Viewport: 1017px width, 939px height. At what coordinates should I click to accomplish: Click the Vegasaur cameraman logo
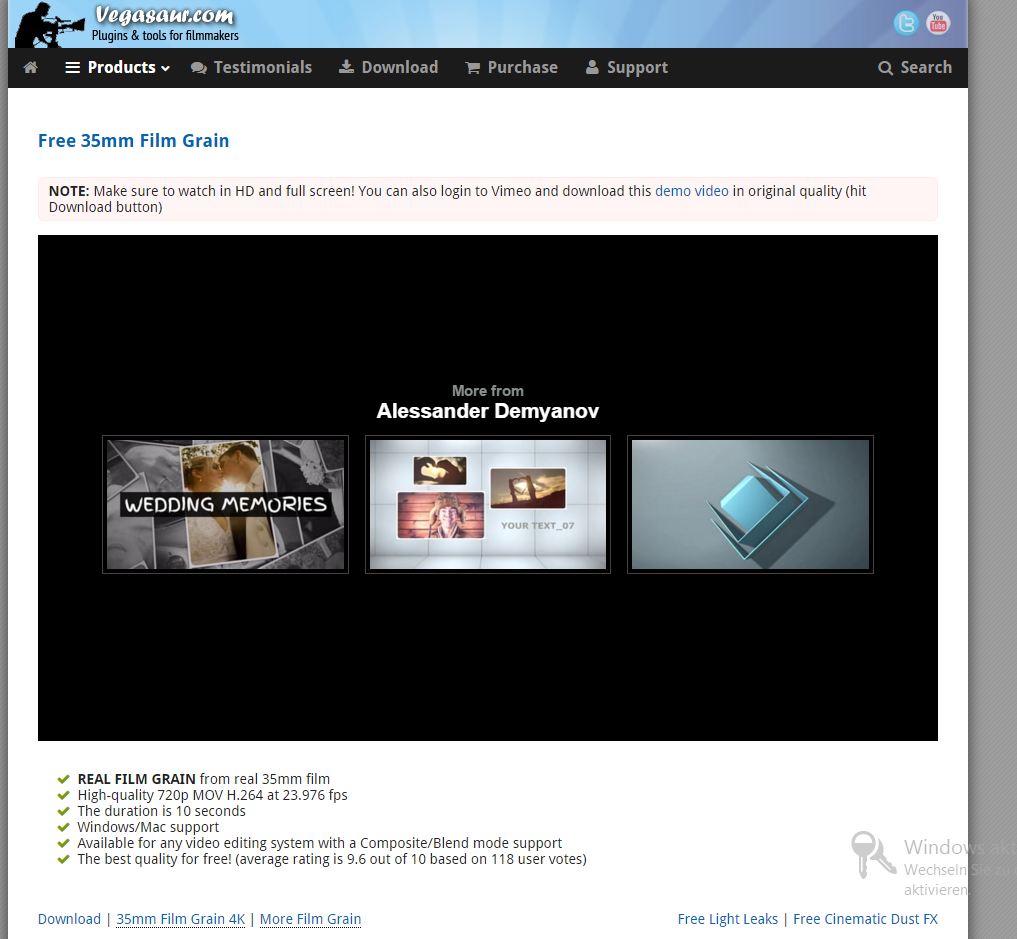[49, 25]
